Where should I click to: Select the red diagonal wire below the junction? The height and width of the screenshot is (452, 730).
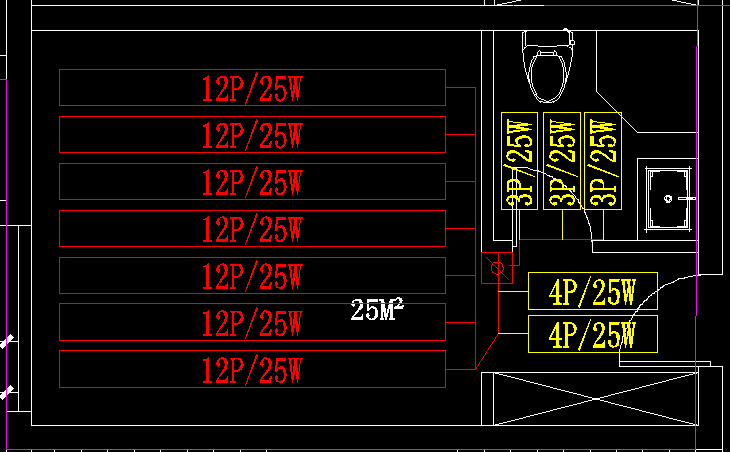coord(487,352)
